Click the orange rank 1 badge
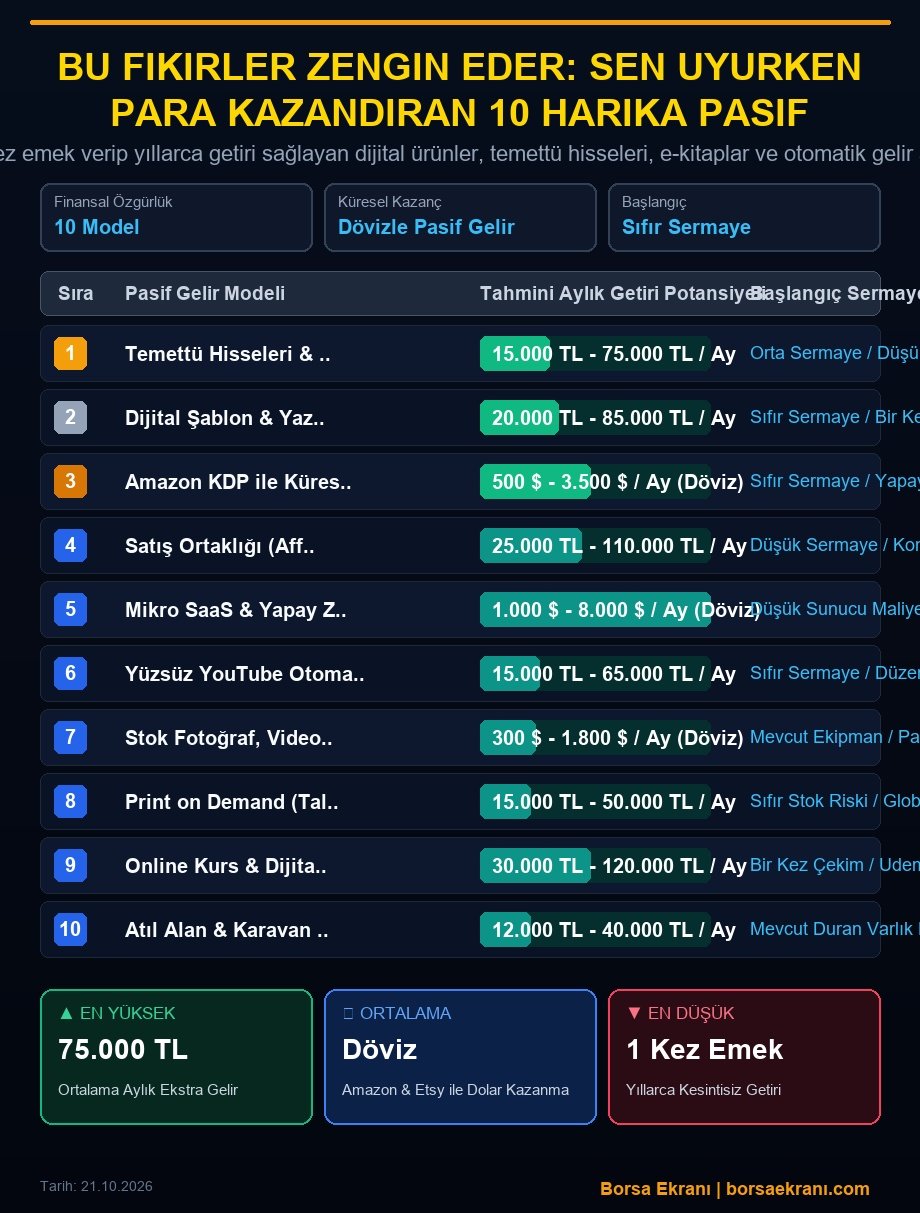Viewport: 920px width, 1213px height. 70,353
